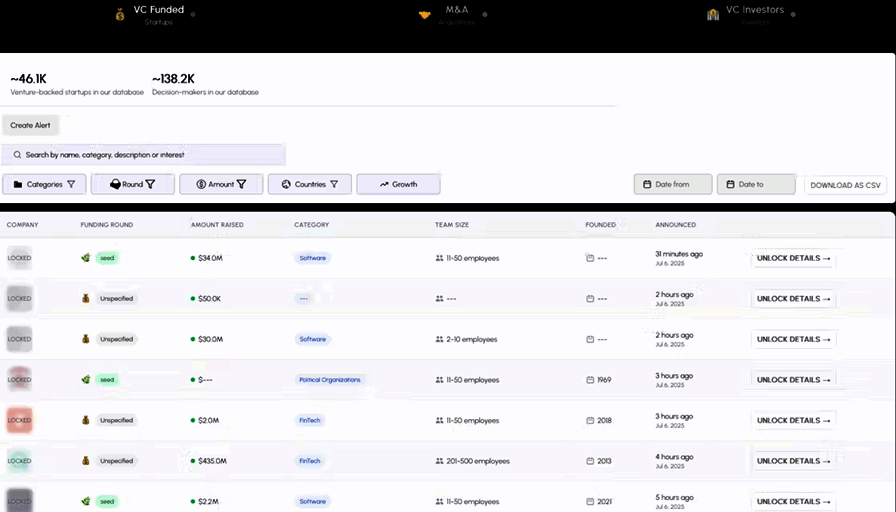The height and width of the screenshot is (512, 896).
Task: Click the 2-10 employees team size
Action: tap(471, 339)
